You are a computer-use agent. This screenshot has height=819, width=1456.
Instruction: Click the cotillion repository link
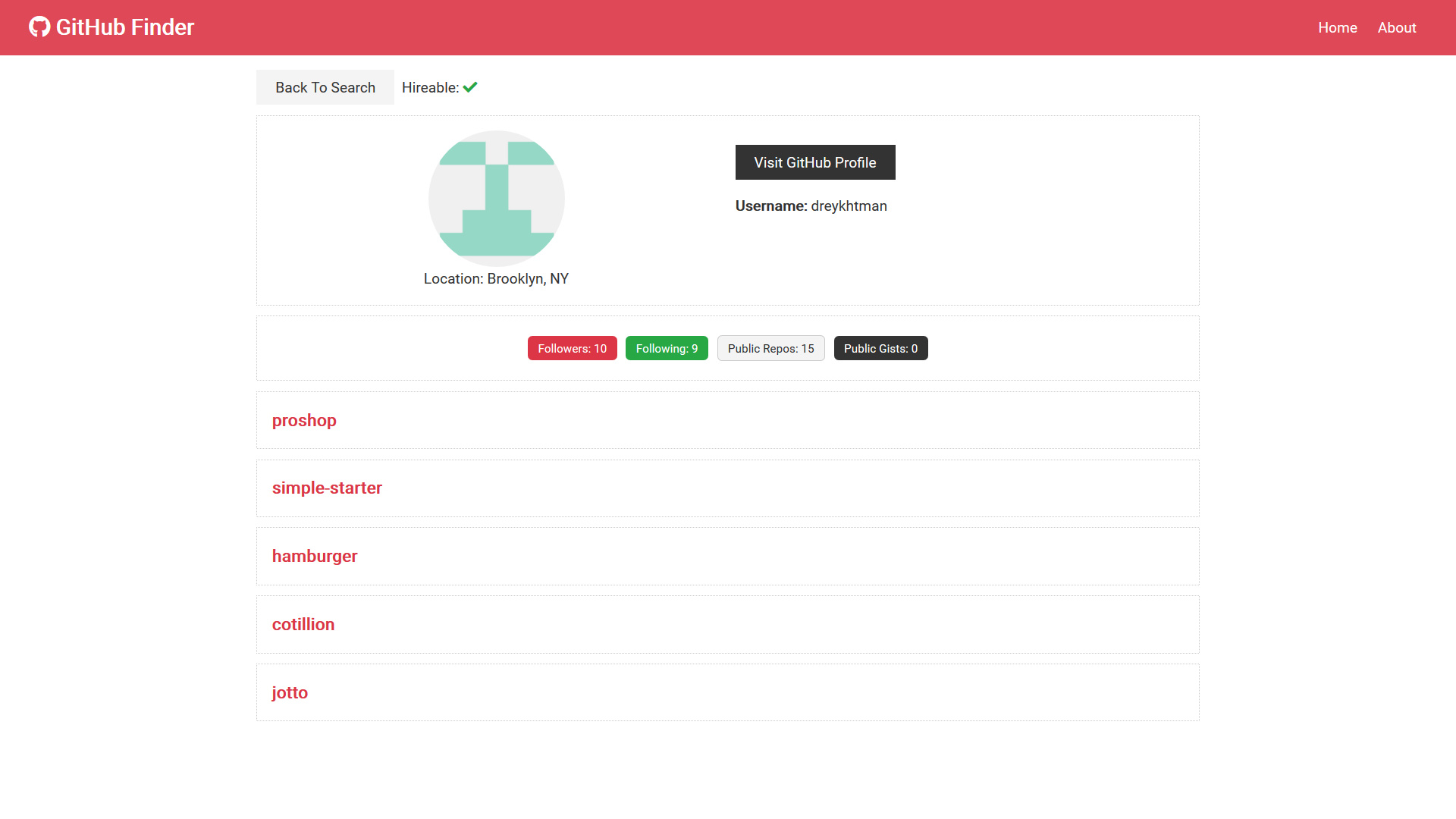pyautogui.click(x=303, y=624)
